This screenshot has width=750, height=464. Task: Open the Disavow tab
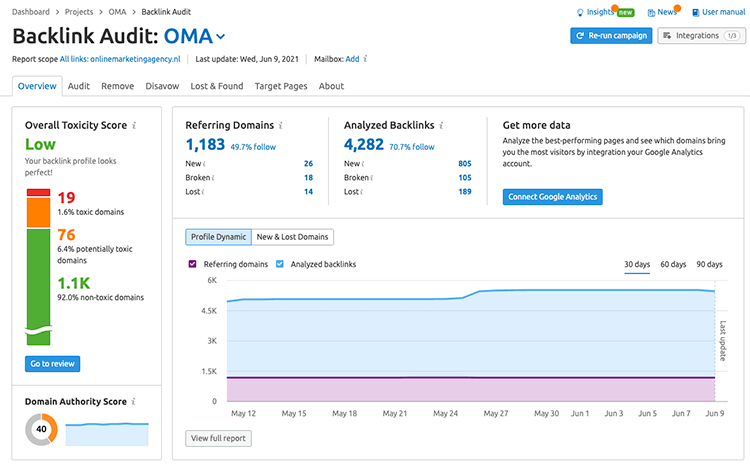(x=162, y=86)
